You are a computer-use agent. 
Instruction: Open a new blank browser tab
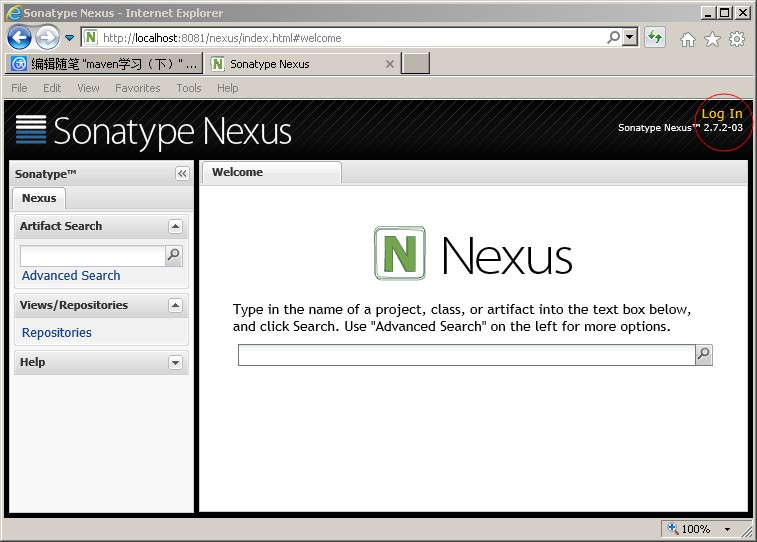(416, 64)
